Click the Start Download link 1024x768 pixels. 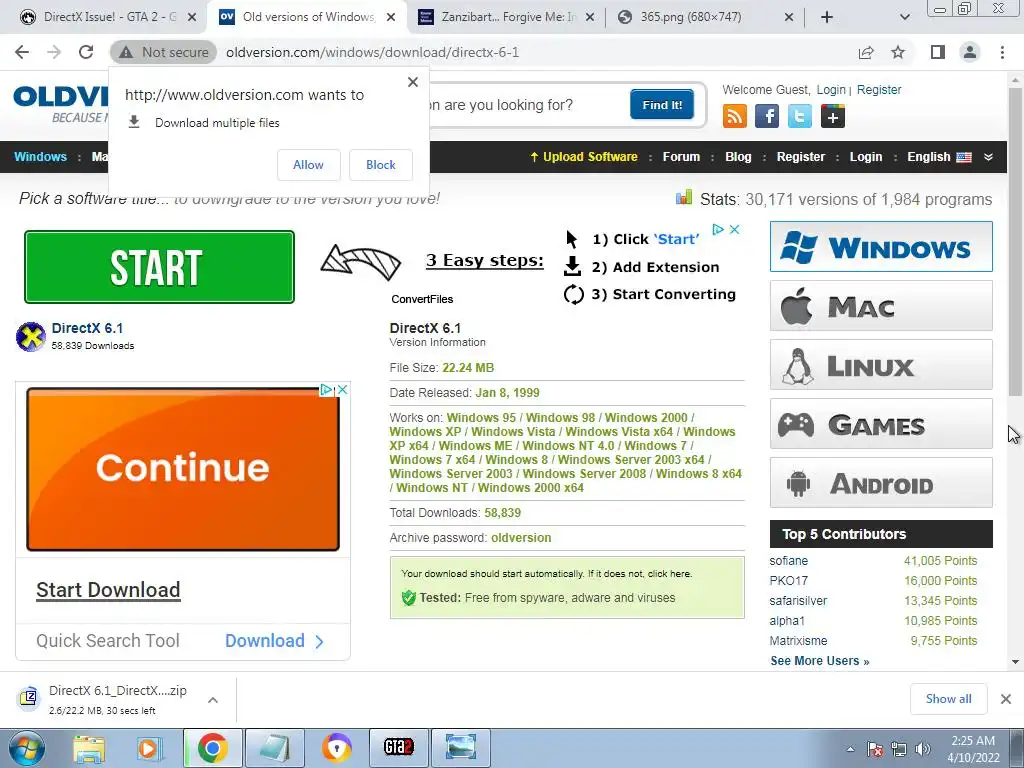coord(108,590)
